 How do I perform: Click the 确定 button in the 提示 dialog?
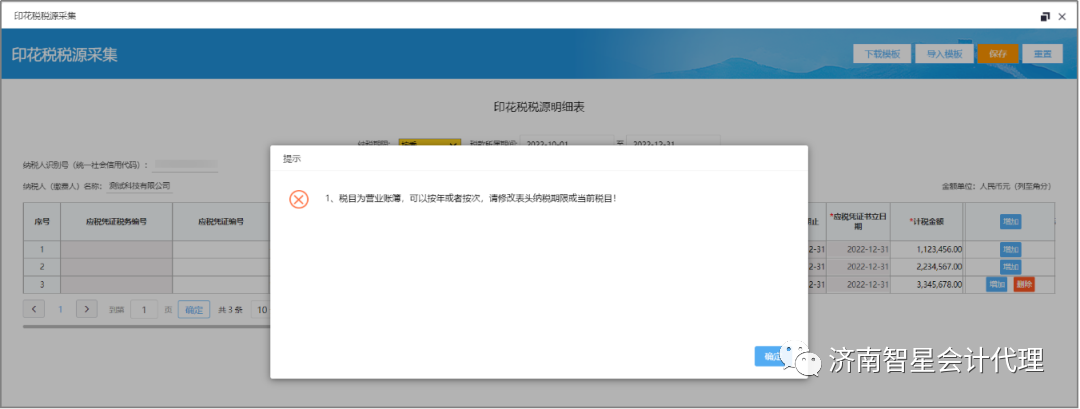(771, 356)
